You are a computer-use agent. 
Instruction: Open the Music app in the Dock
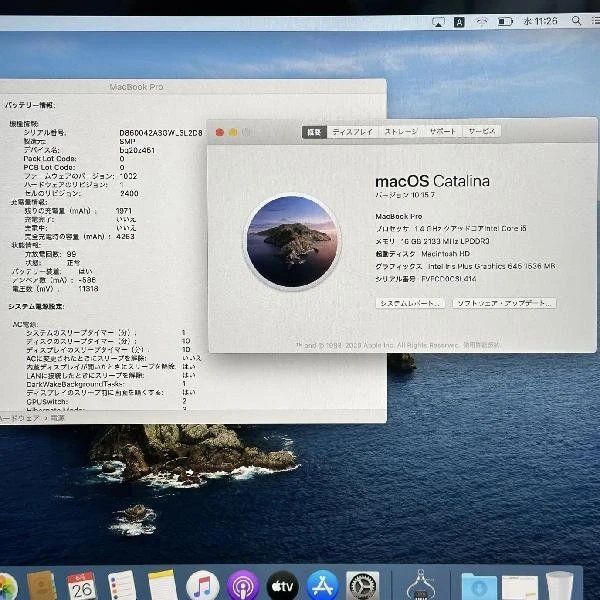tap(203, 585)
